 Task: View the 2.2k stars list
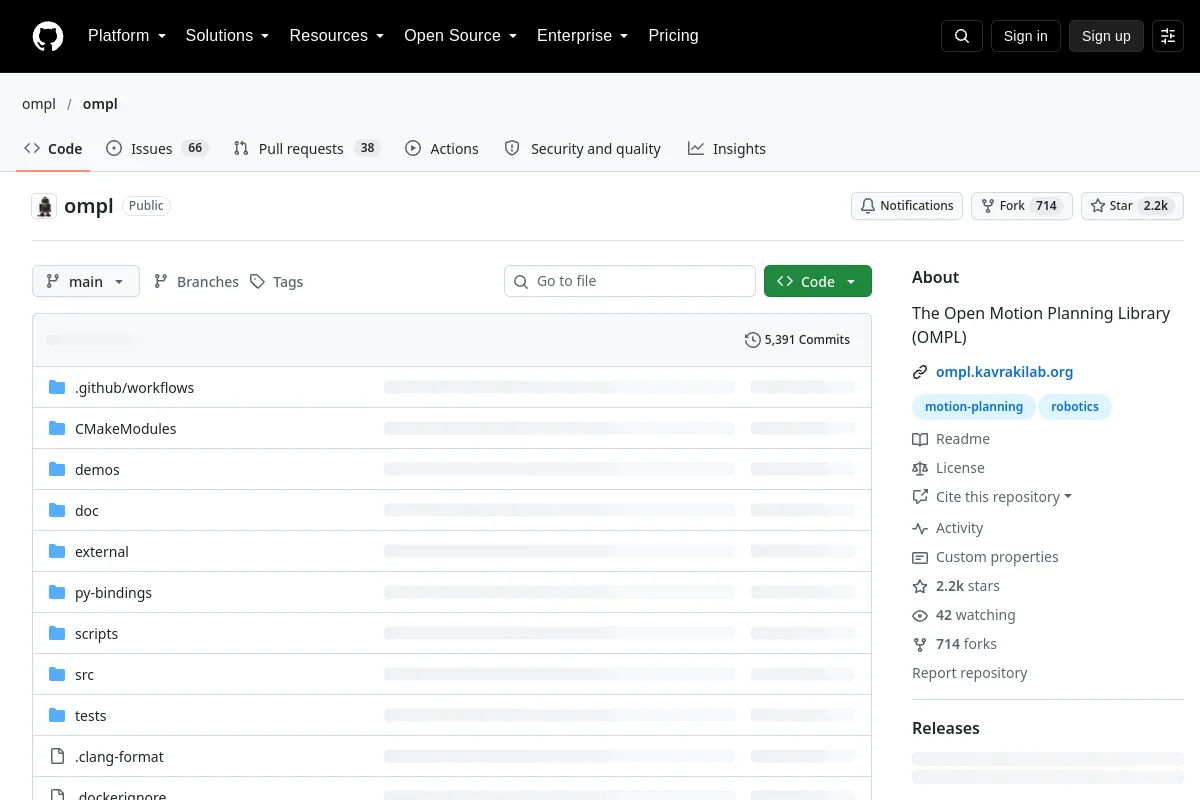pyautogui.click(x=956, y=586)
